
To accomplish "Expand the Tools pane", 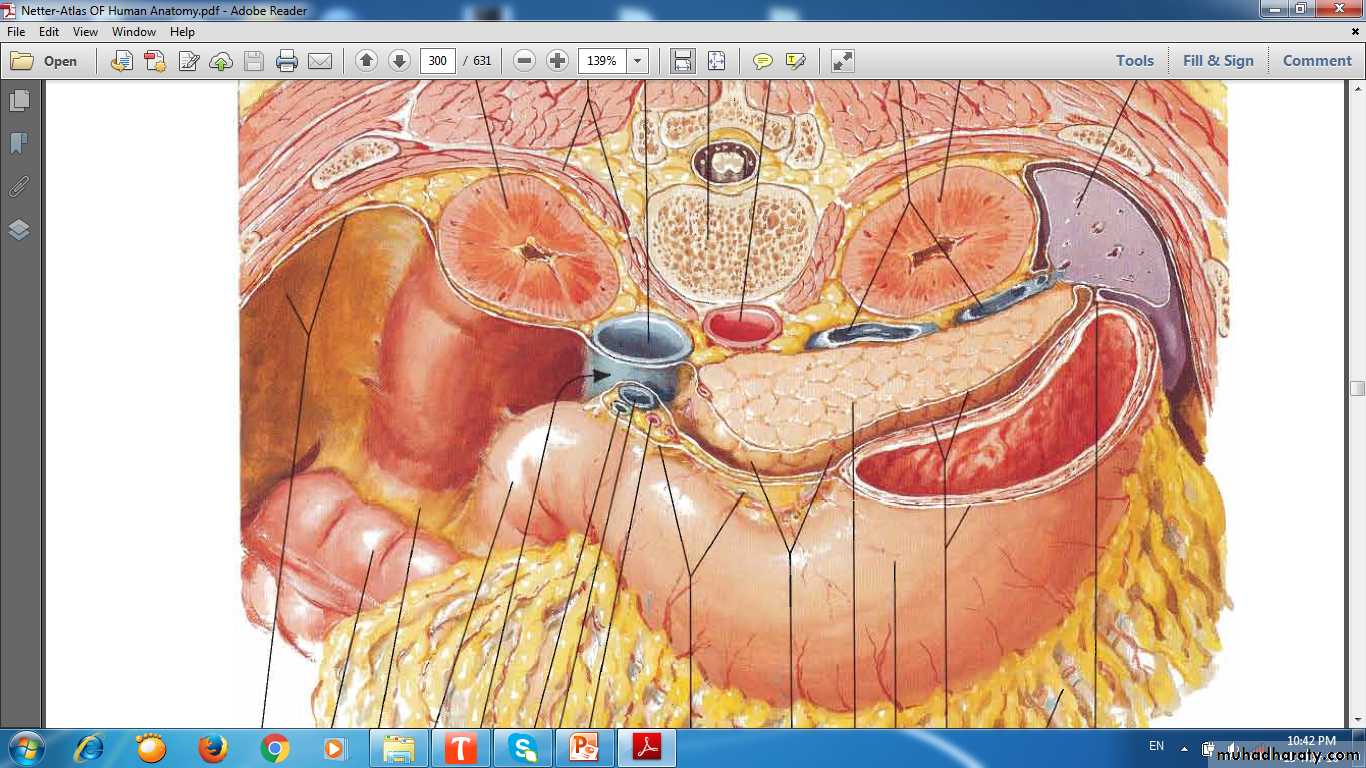I will coord(1134,61).
